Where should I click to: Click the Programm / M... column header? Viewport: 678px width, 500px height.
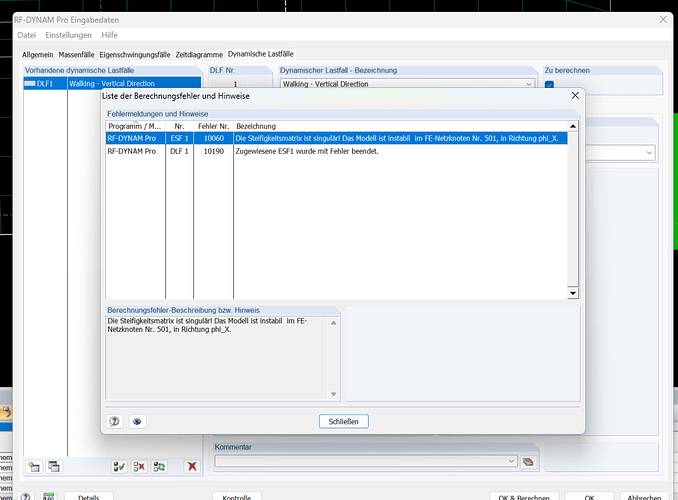click(x=135, y=126)
